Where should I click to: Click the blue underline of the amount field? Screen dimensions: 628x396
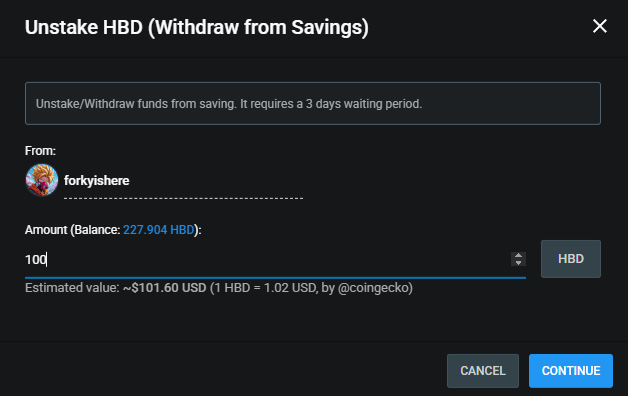click(x=275, y=277)
